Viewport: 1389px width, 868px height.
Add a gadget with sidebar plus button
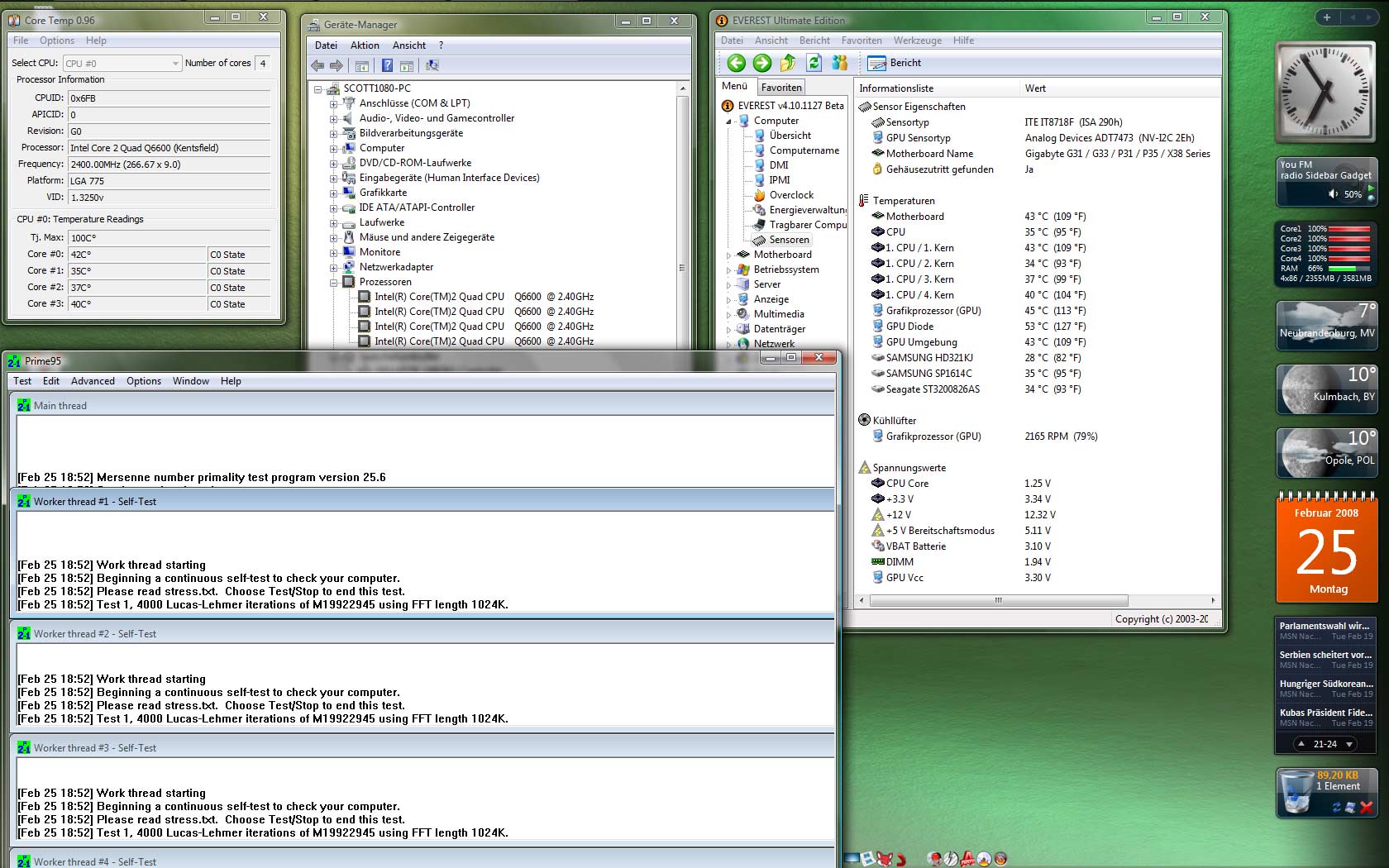(x=1326, y=17)
